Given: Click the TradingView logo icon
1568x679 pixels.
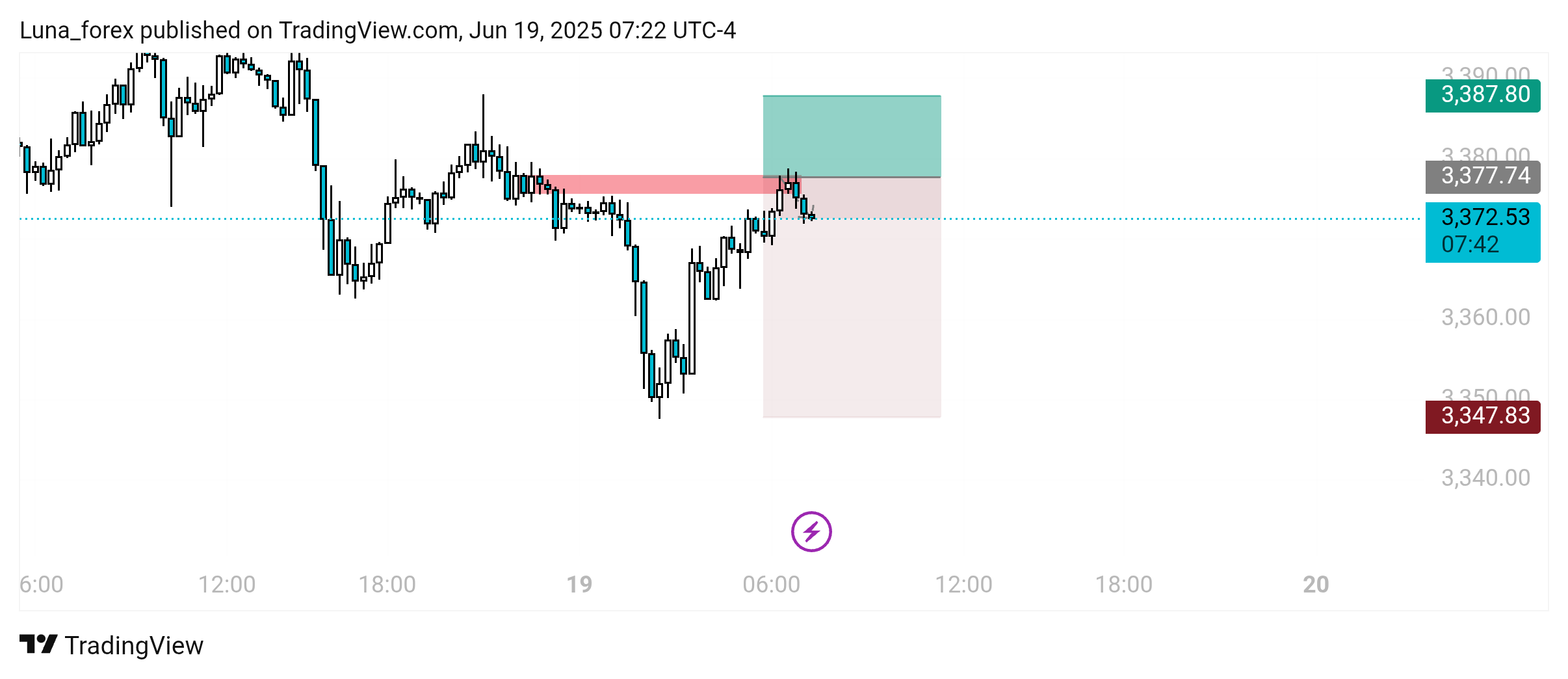Looking at the screenshot, I should 38,645.
